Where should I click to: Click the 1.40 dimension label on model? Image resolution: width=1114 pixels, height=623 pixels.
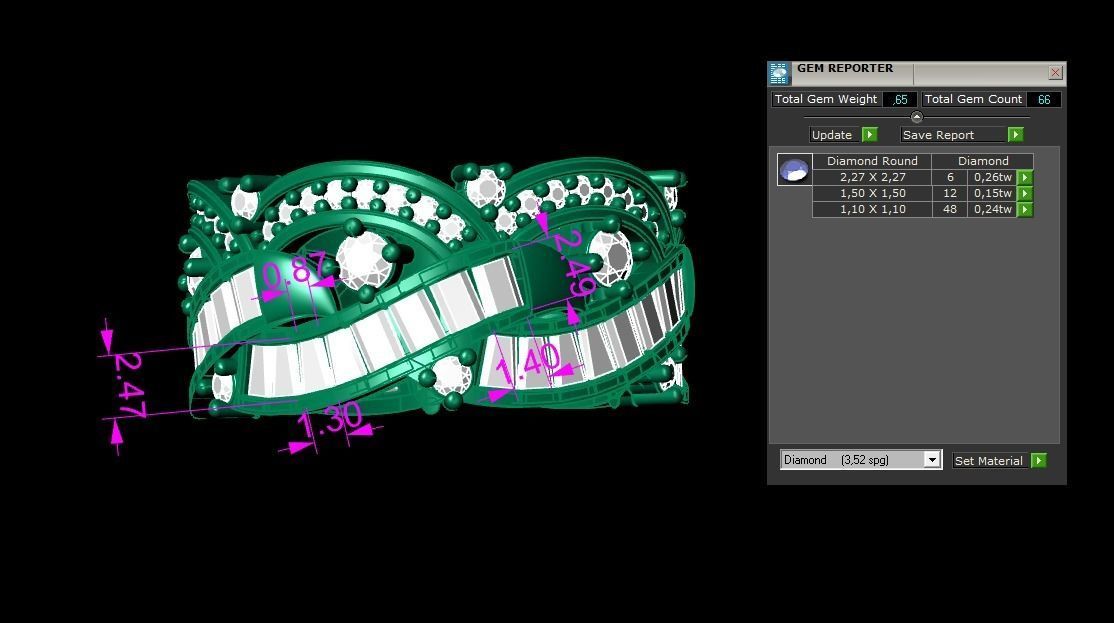(x=527, y=364)
